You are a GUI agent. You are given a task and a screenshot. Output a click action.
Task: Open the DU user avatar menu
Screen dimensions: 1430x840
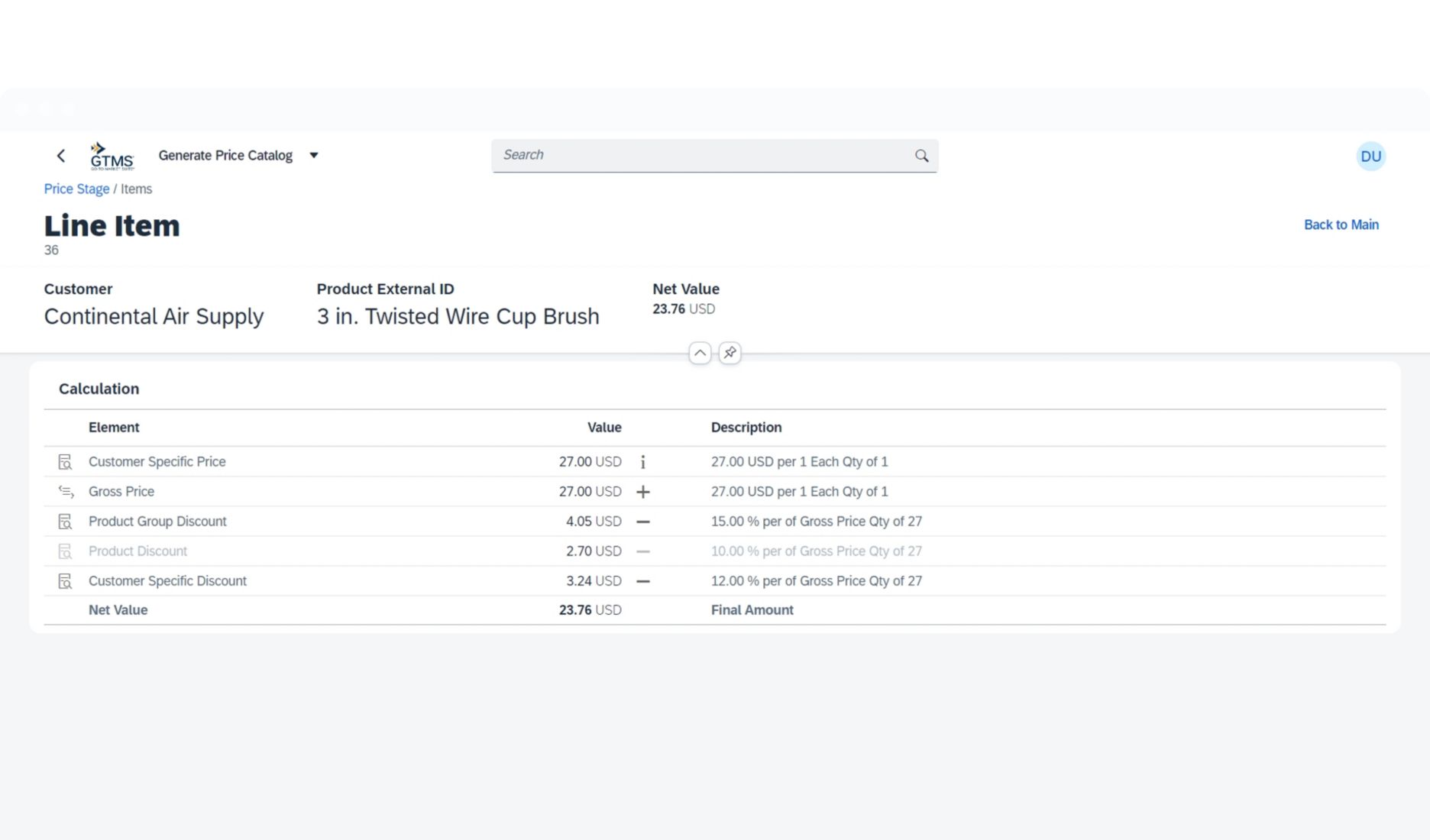[1370, 157]
